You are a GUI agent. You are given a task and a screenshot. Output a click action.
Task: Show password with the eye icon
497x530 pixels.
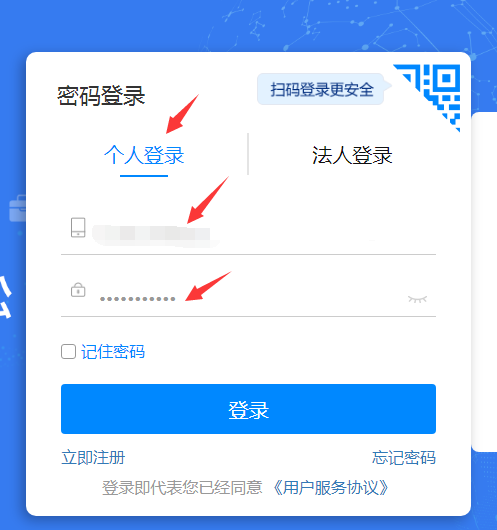(x=418, y=299)
